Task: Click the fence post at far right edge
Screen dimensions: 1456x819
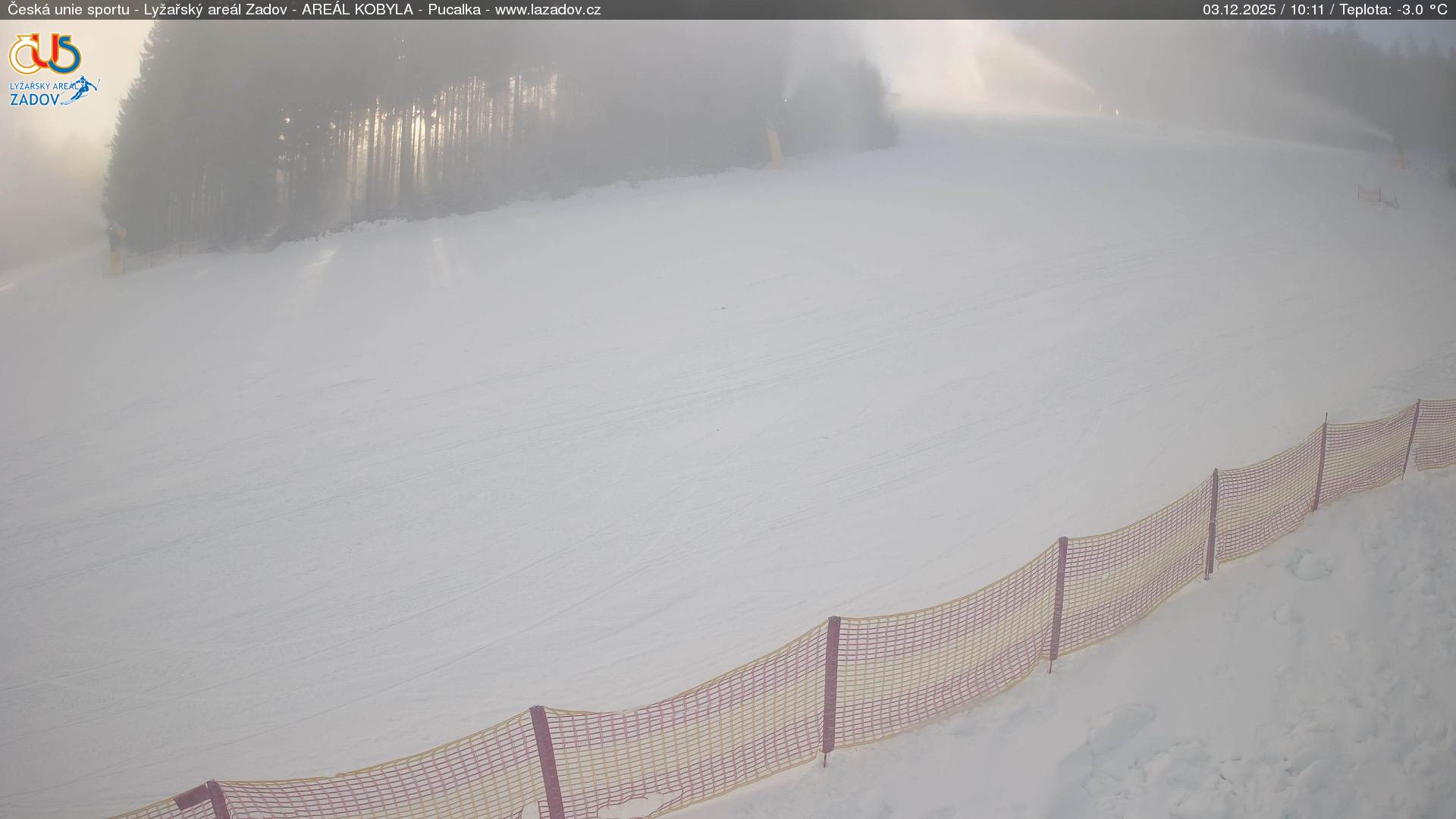Action: [1412, 438]
